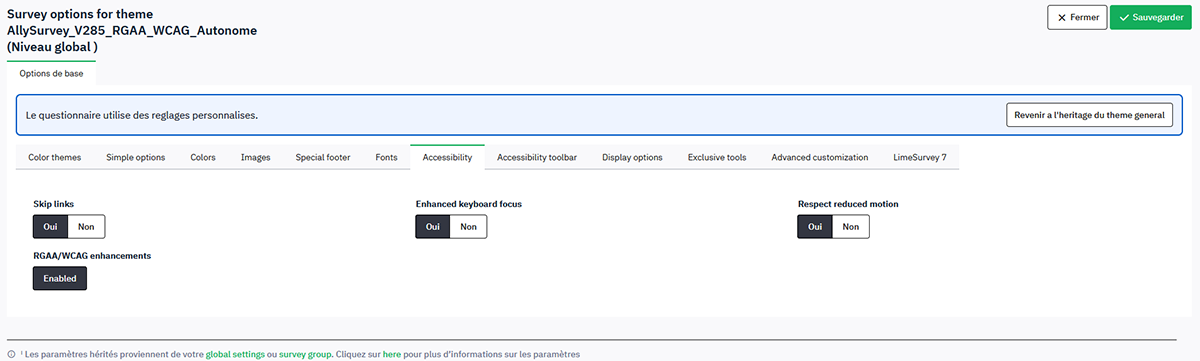Select the Special footer tab
Image resolution: width=1200 pixels, height=361 pixels.
click(x=323, y=157)
